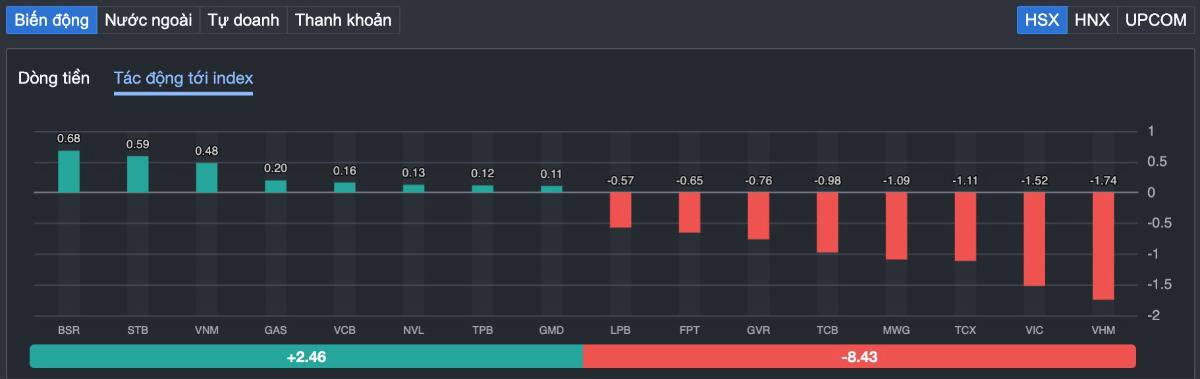This screenshot has height=379, width=1200.
Task: Click the FPT red bar
Action: [x=690, y=212]
